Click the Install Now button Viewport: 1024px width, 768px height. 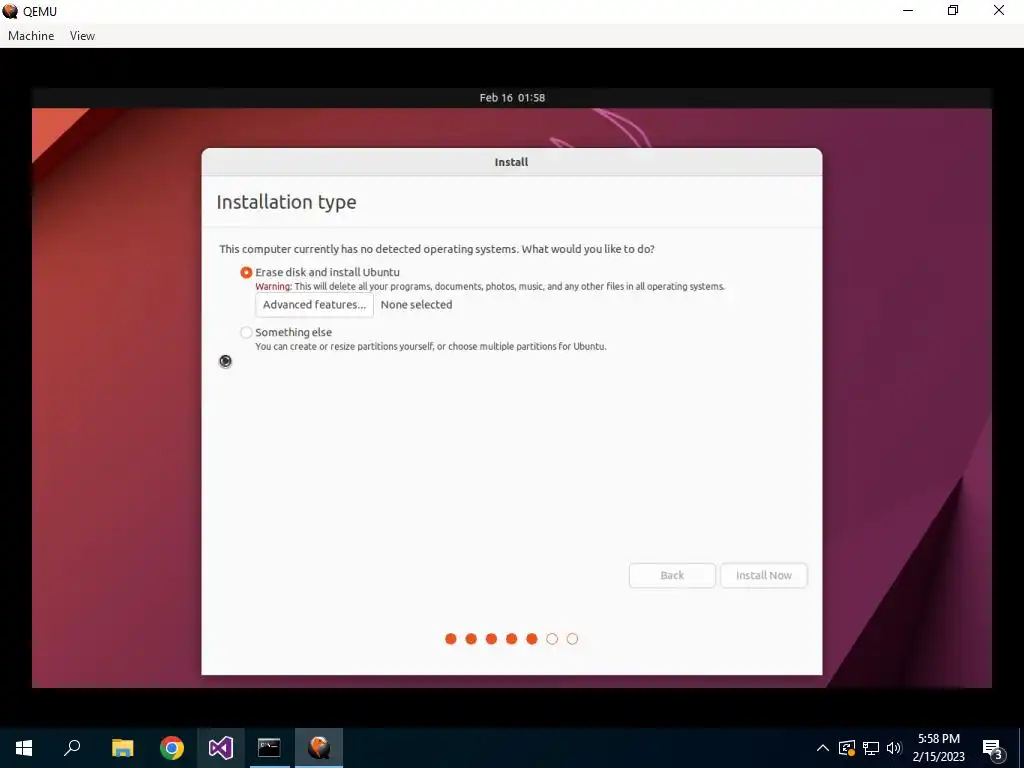(x=763, y=575)
